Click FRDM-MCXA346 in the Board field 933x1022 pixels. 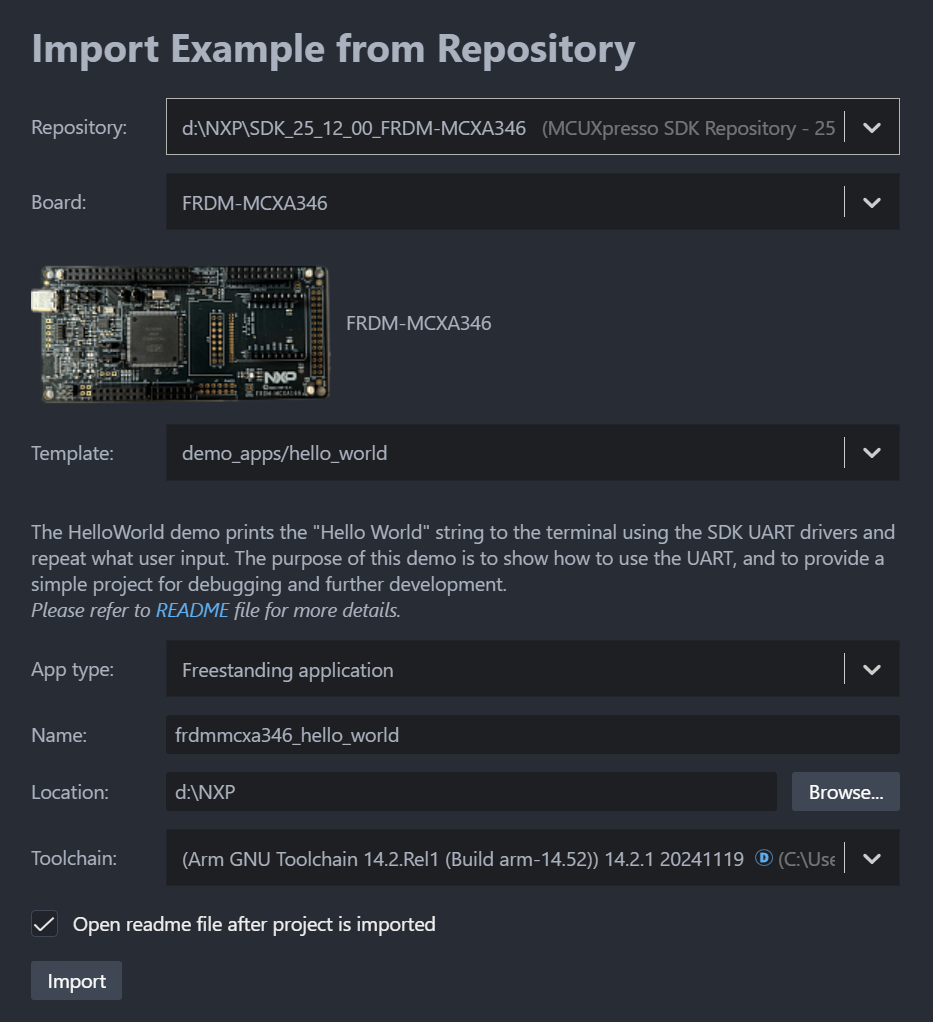point(254,203)
